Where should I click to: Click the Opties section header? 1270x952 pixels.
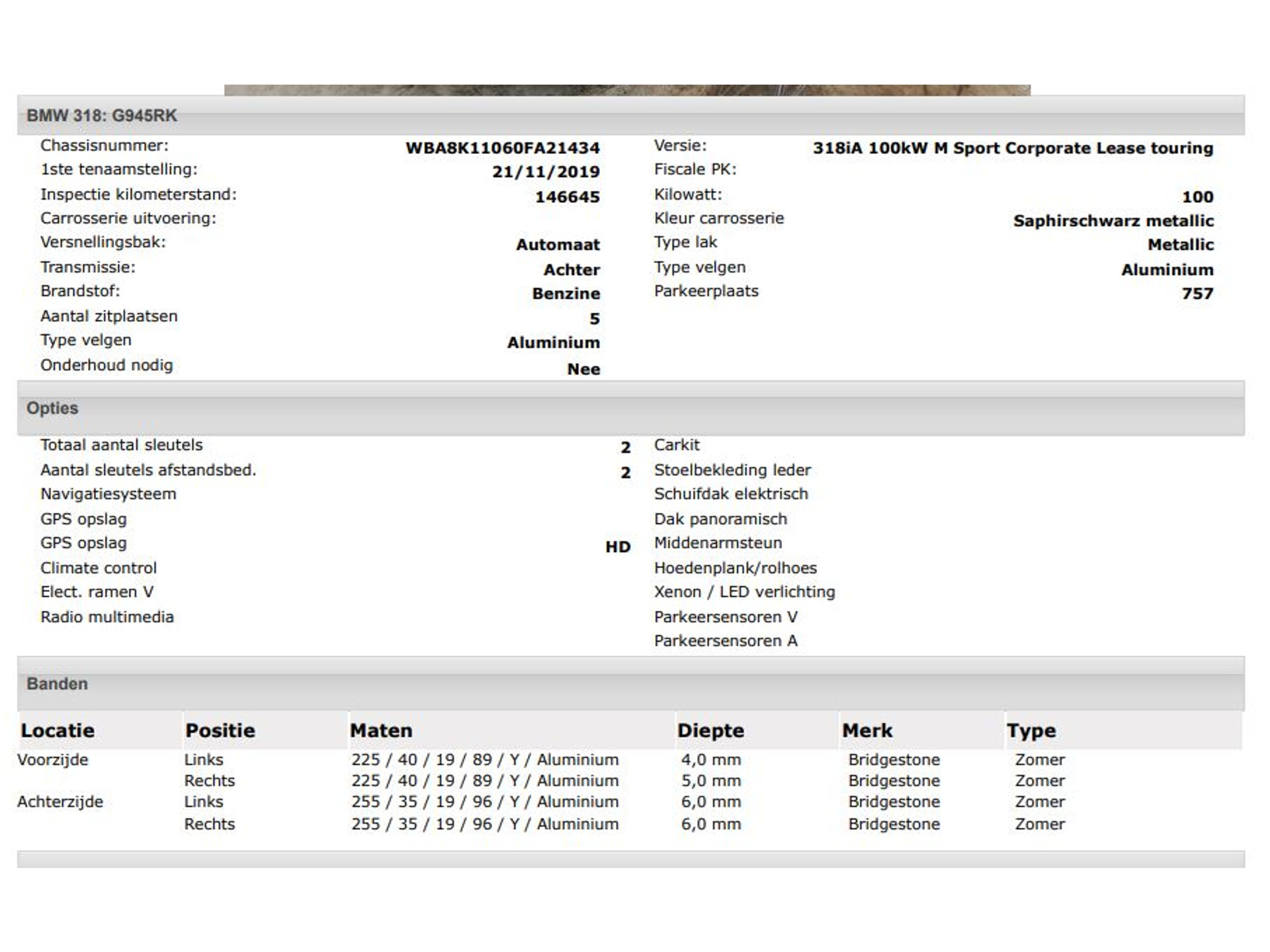[x=52, y=408]
